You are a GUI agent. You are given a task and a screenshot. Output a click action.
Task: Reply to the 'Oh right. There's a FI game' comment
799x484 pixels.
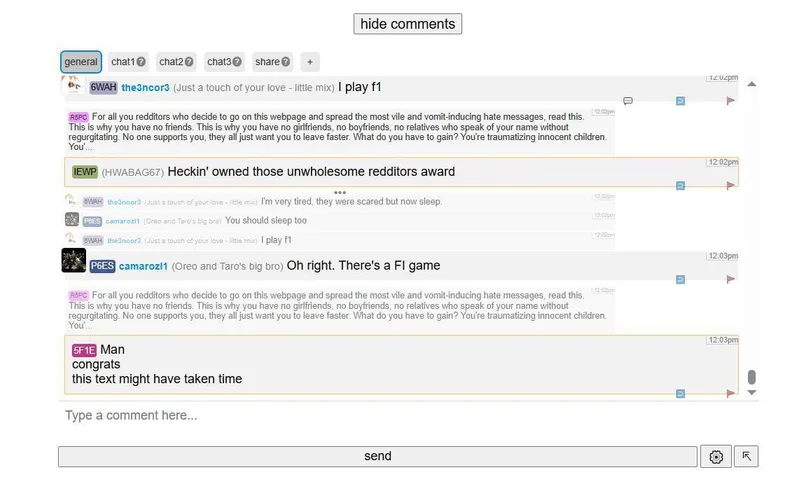coord(680,281)
